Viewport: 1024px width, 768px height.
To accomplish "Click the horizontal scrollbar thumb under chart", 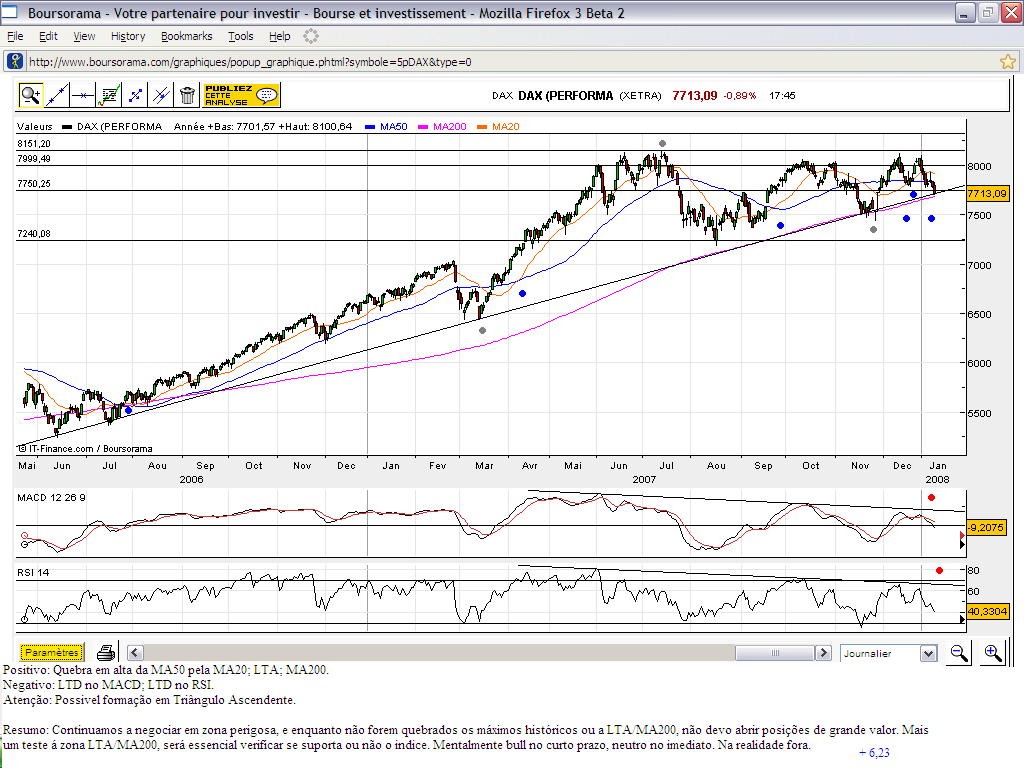I will (775, 652).
